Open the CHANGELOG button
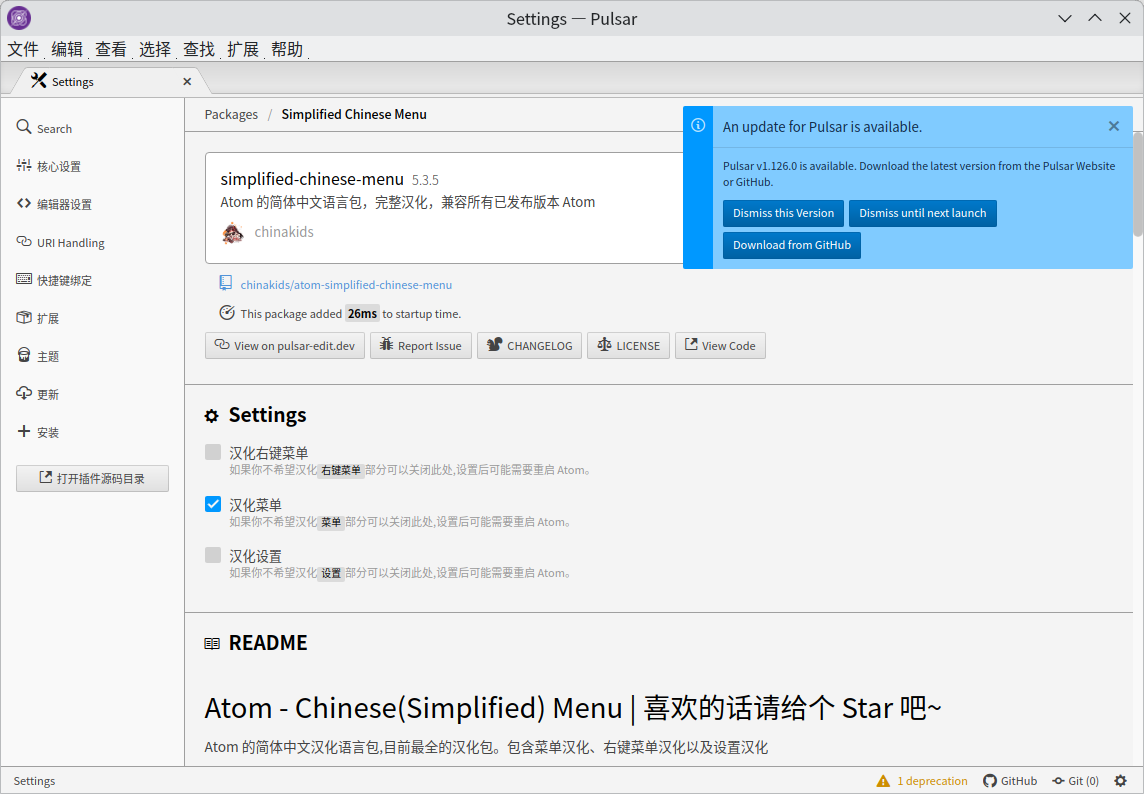The height and width of the screenshot is (794, 1144). (x=530, y=346)
